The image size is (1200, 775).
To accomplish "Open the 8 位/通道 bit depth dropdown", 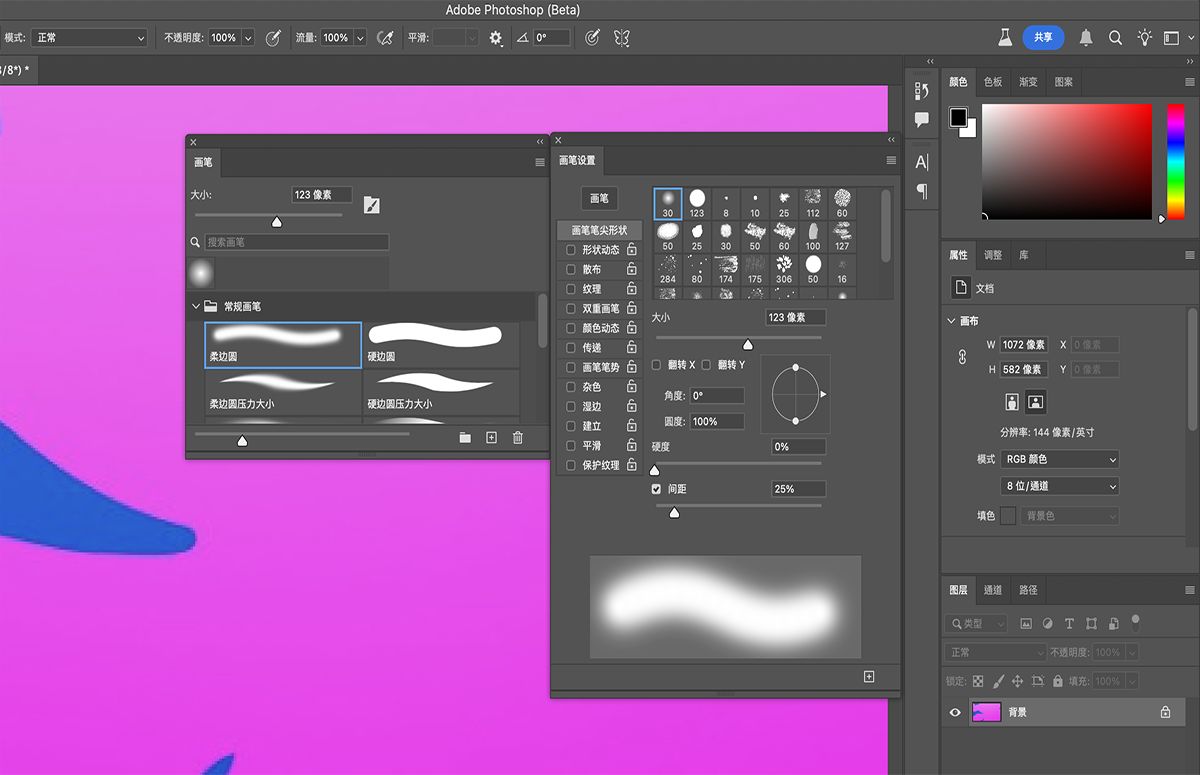I will [1060, 486].
